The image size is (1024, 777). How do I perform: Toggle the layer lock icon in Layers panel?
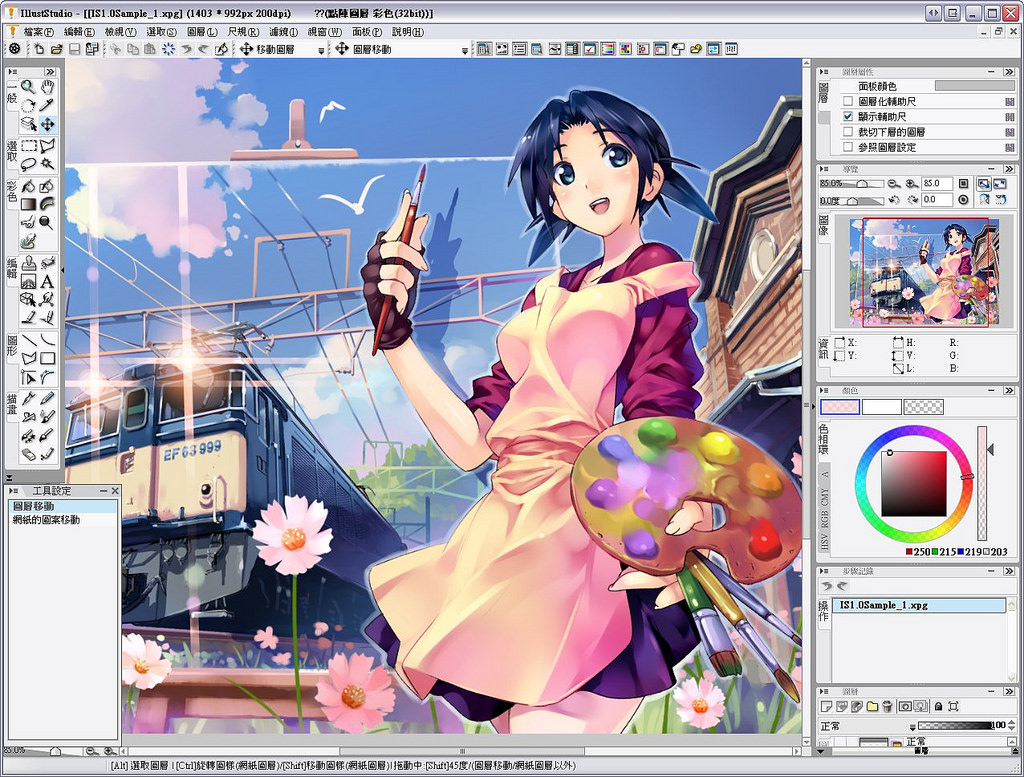pos(938,706)
